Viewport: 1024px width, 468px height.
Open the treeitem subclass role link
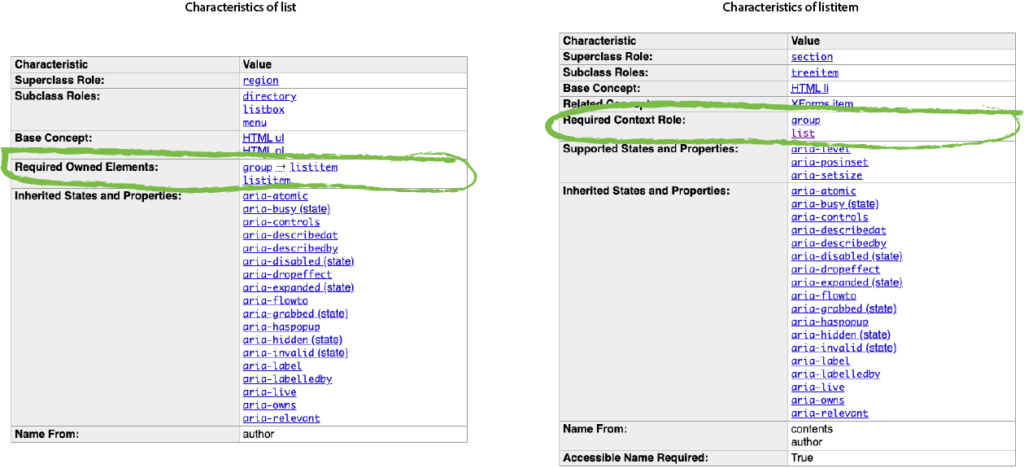[x=815, y=72]
